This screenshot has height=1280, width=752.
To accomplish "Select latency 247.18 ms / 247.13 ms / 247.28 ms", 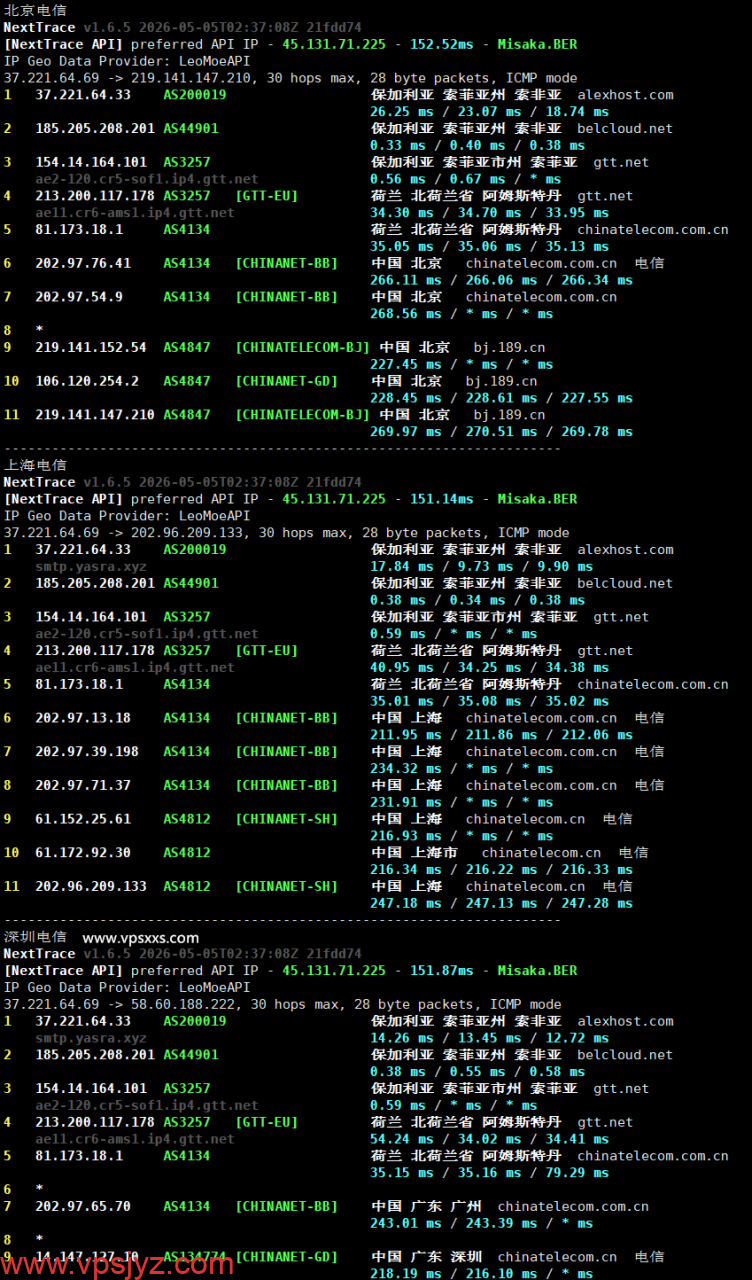I will (x=501, y=903).
